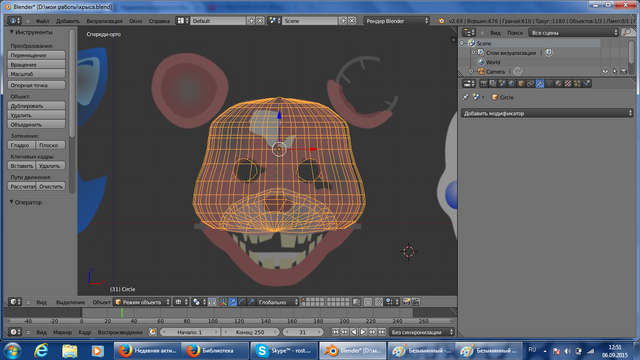The image size is (640, 360).
Task: Open the Scene properties tab
Action: pyautogui.click(x=502, y=84)
